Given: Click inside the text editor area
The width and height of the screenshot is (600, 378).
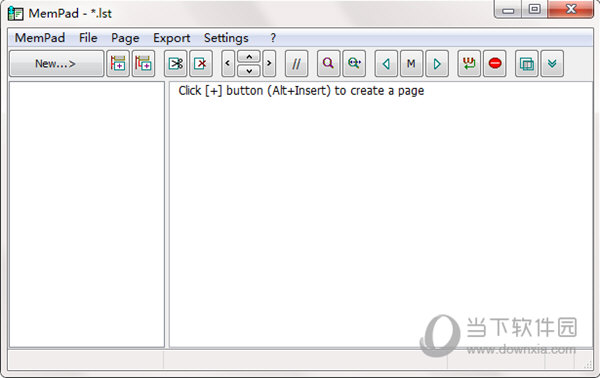Looking at the screenshot, I should click(381, 214).
